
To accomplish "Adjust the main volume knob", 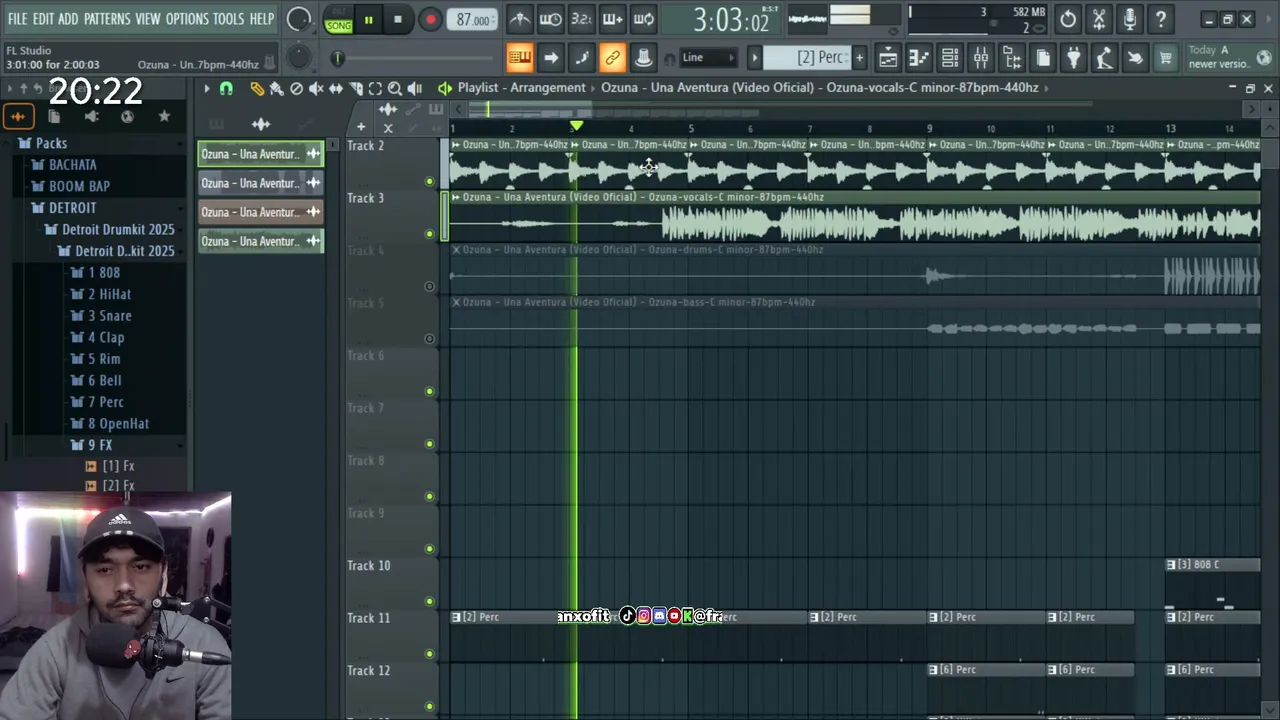I will coord(298,19).
